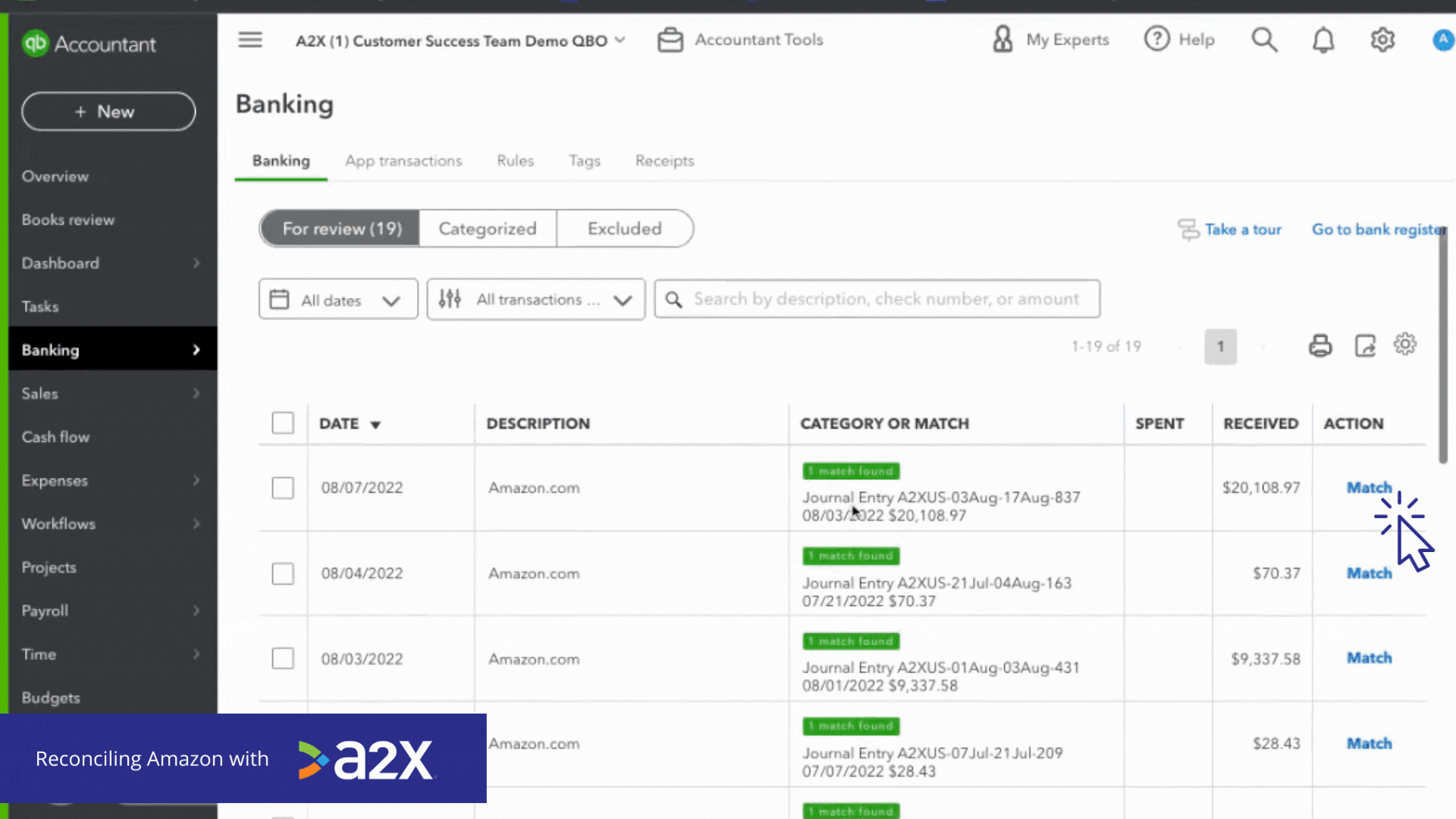Screen dimensions: 1456x819
Task: Click Go to bank register link
Action: pos(1380,228)
